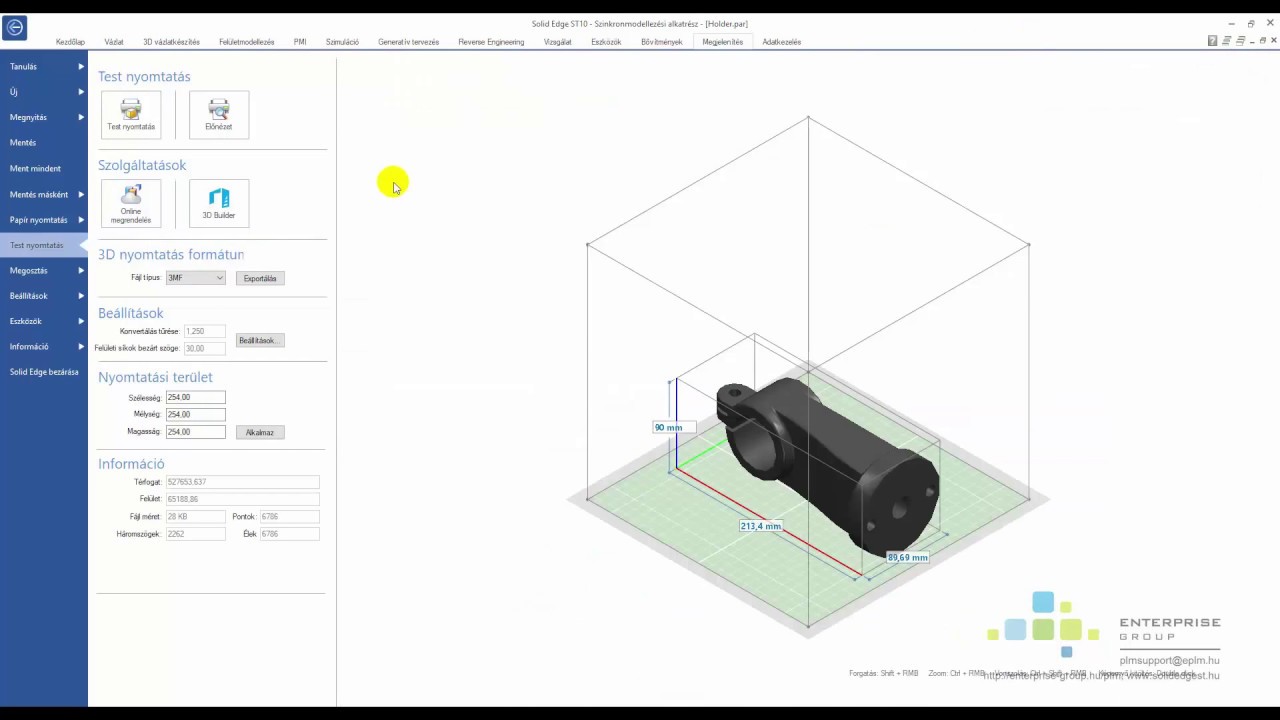1280x720 pixels.
Task: Expand the Megosztás submenu
Action: (81, 270)
